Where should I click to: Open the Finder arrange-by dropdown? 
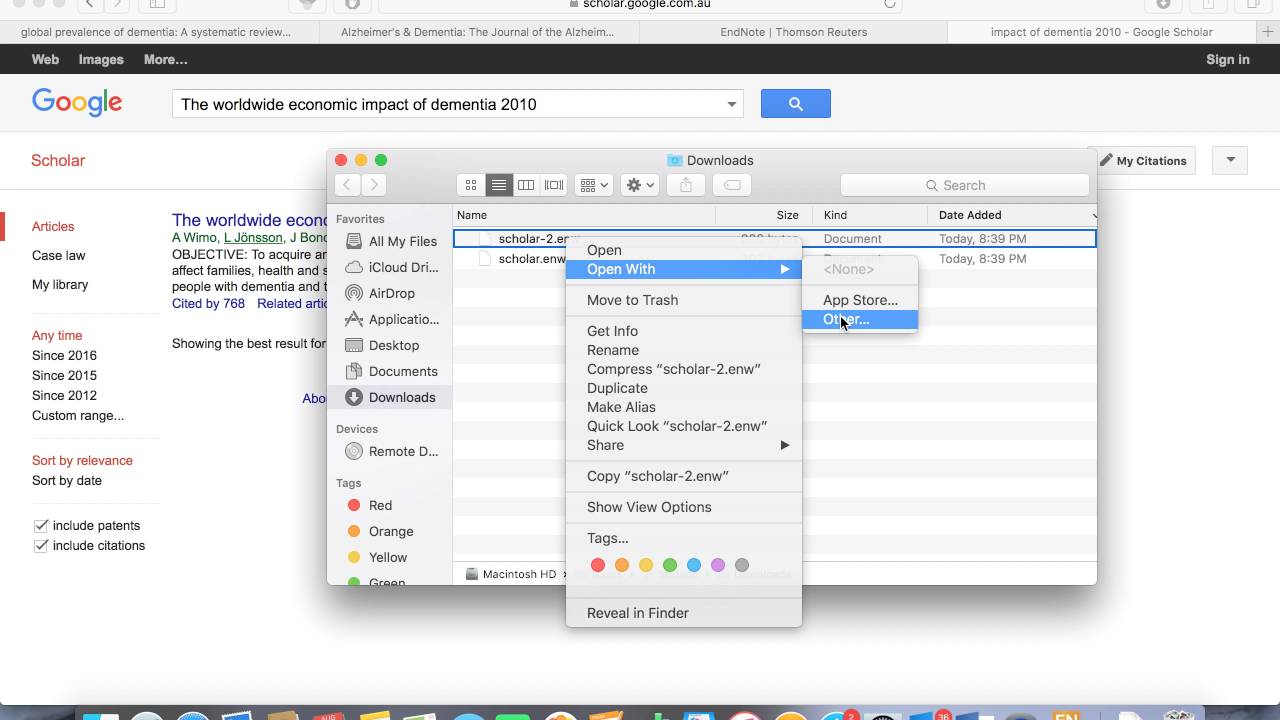point(593,185)
